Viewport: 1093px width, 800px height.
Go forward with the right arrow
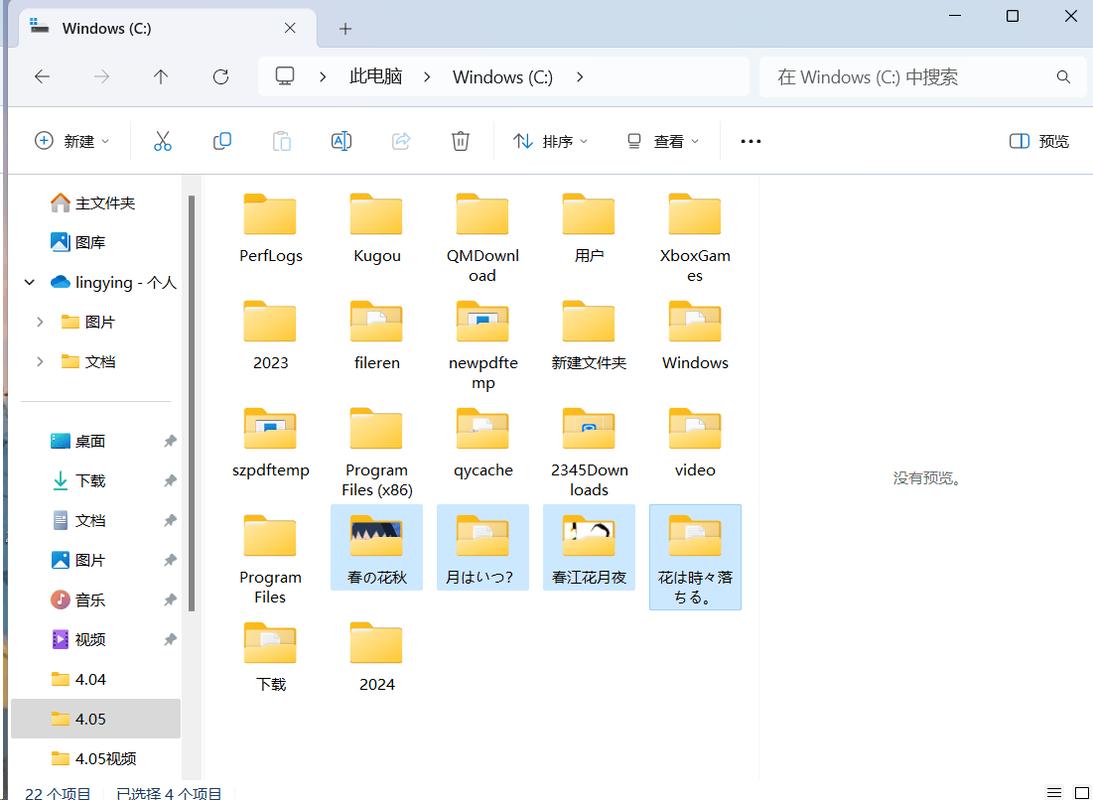click(x=102, y=77)
